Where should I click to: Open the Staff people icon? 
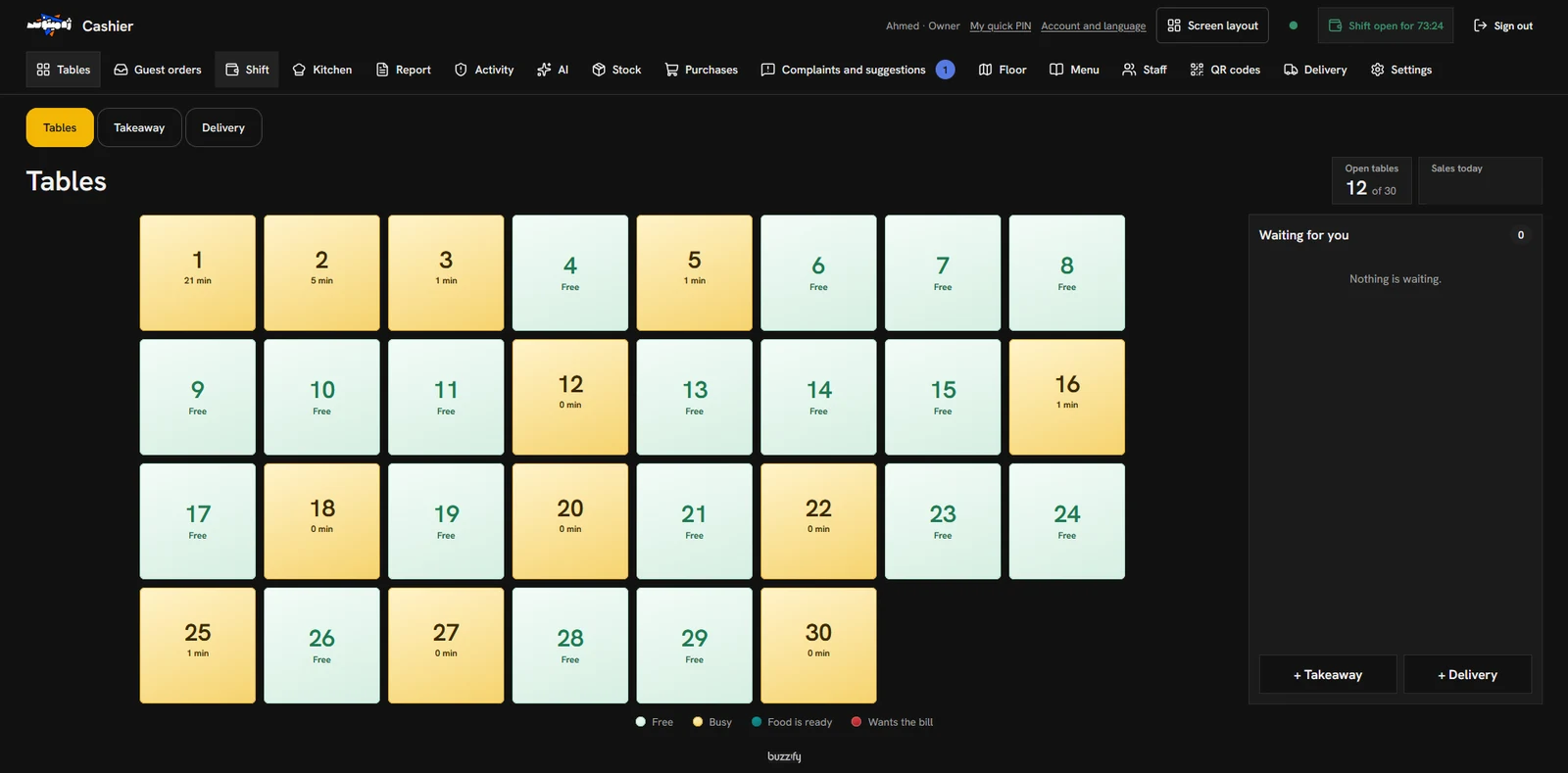coord(1129,70)
